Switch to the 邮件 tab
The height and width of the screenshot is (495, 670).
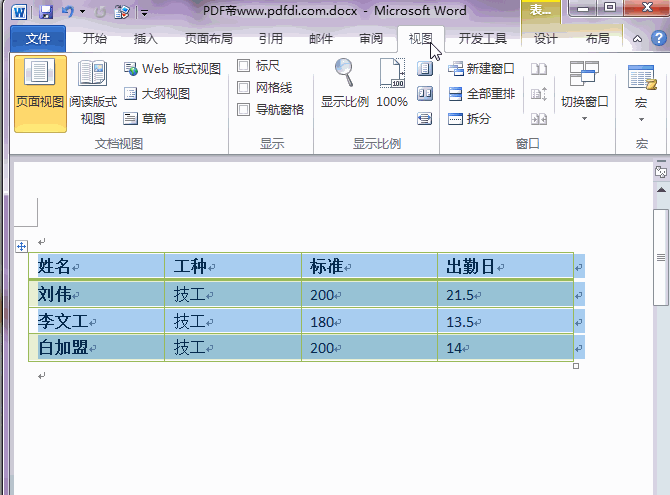coord(321,39)
